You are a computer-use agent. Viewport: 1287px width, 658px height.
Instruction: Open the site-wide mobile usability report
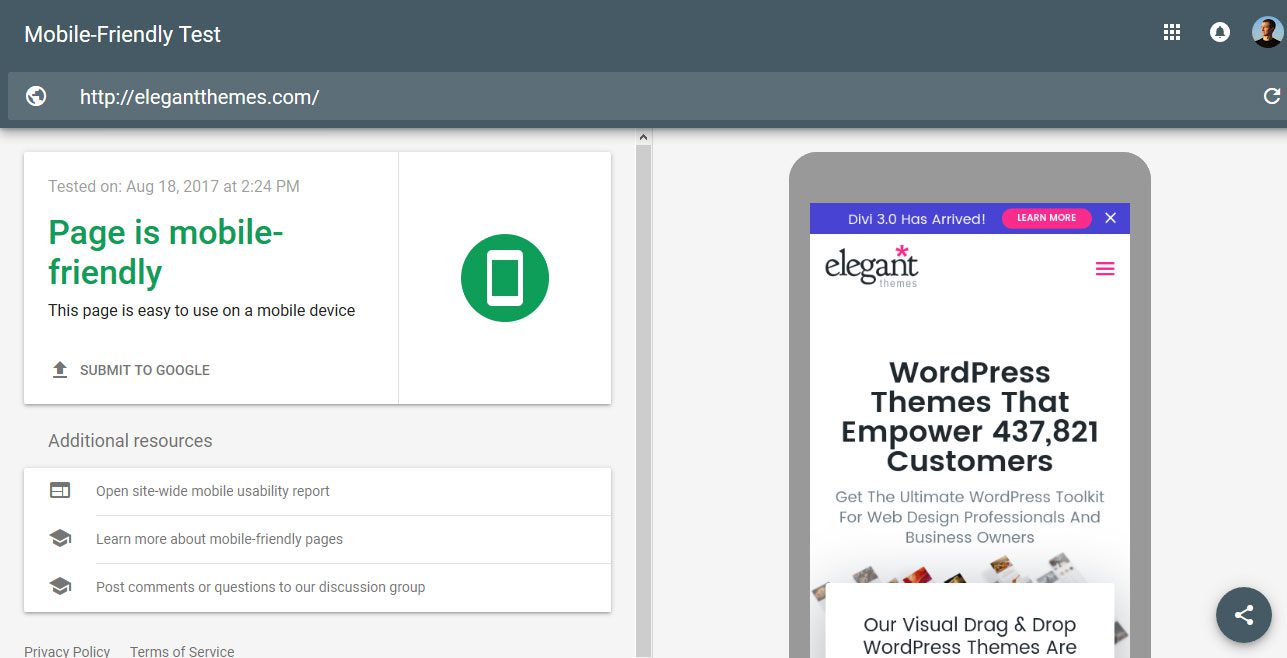click(212, 490)
